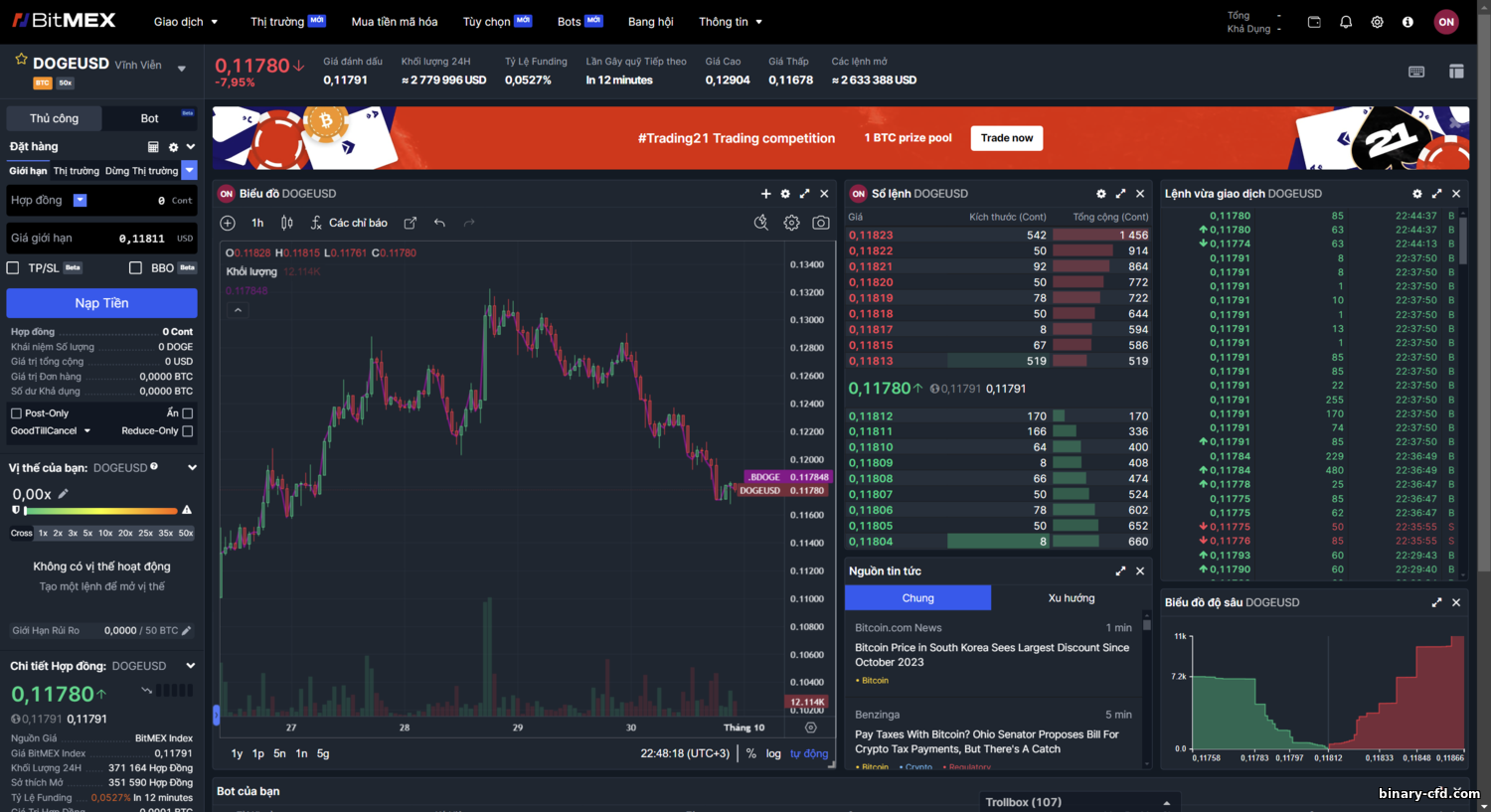
Task: Click the 50x leverage option
Action: pos(186,534)
